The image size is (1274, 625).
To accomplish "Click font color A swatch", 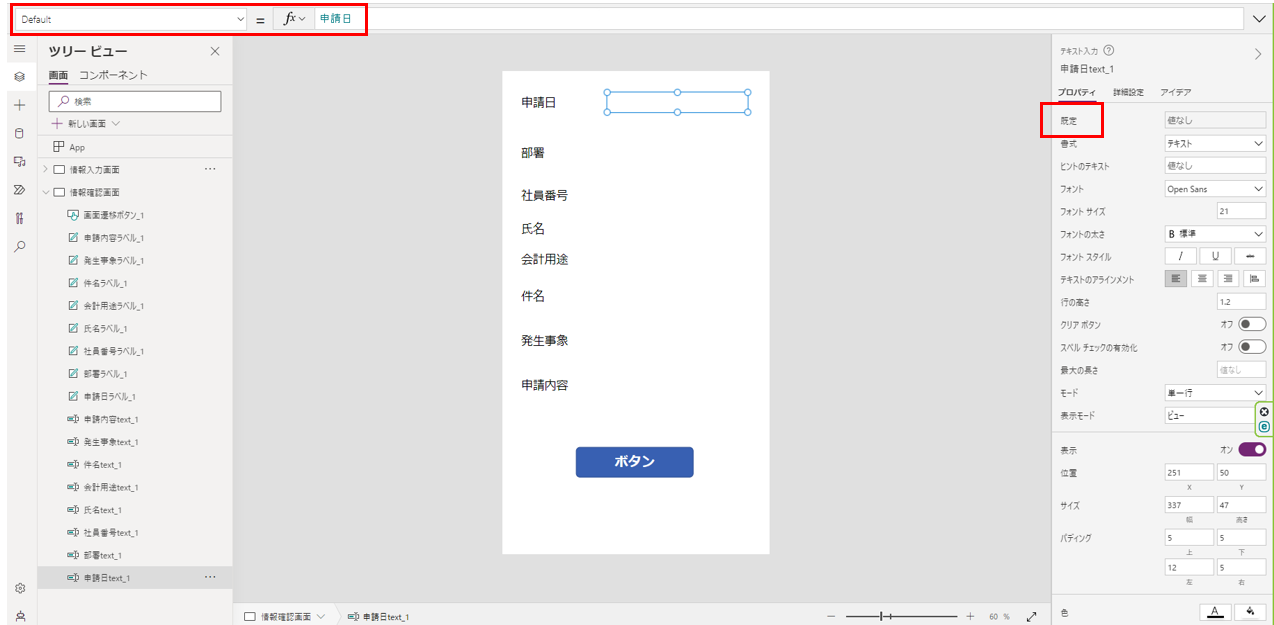I will coord(1215,612).
